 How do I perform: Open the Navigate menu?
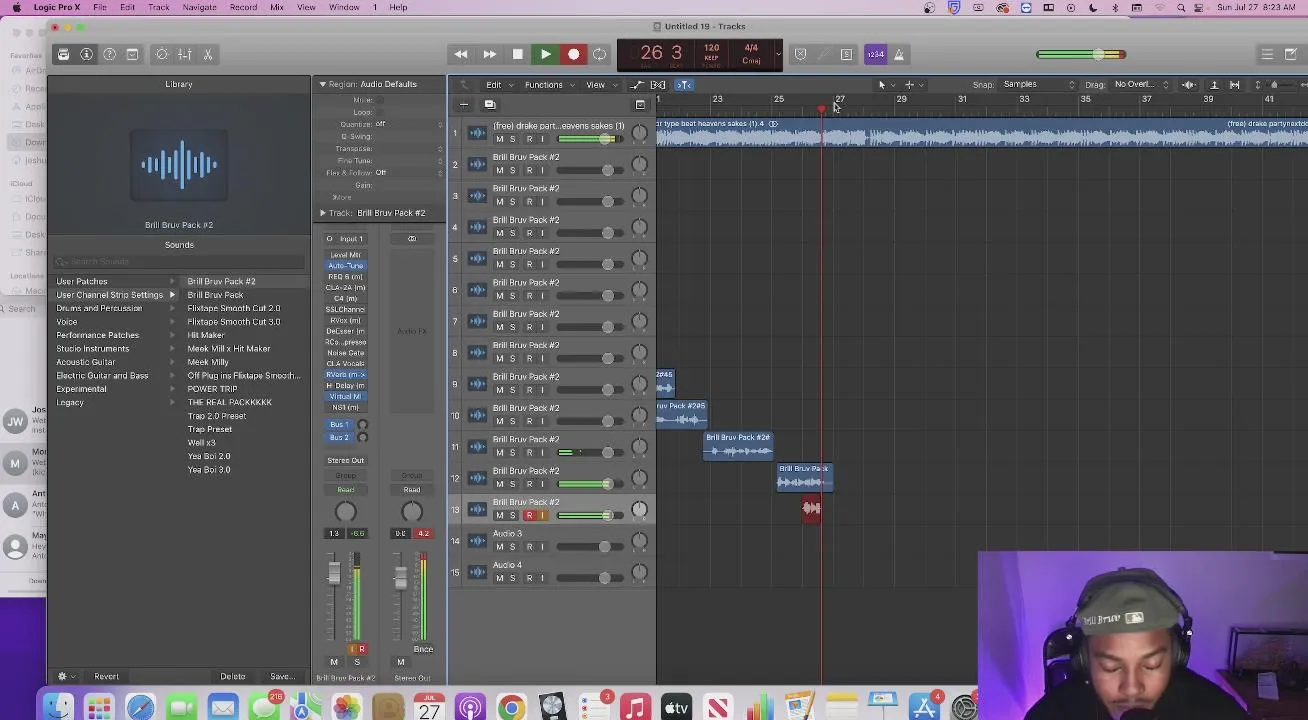[x=199, y=7]
